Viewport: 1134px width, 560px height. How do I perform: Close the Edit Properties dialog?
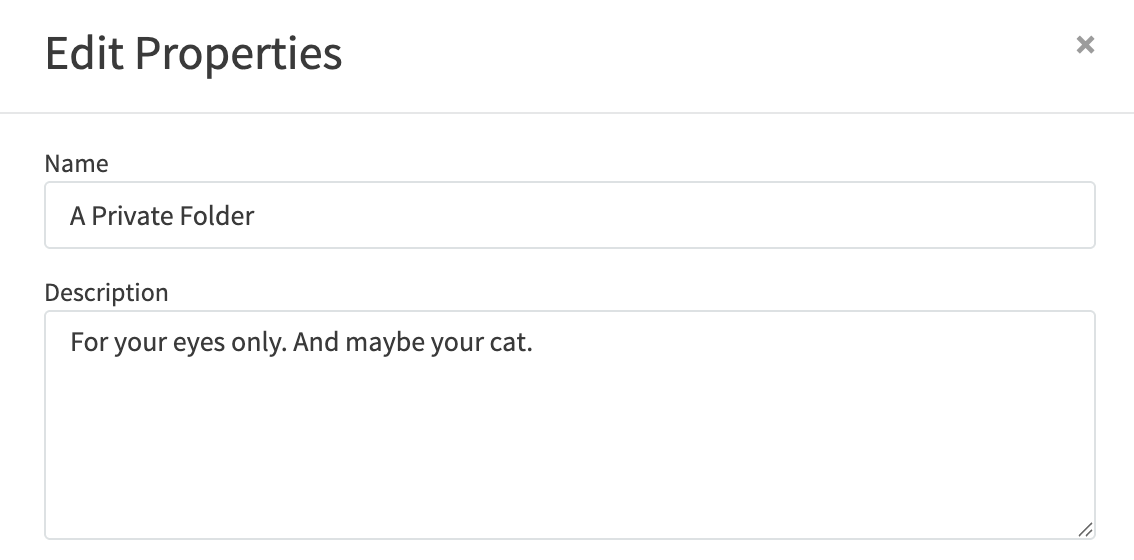point(1085,45)
